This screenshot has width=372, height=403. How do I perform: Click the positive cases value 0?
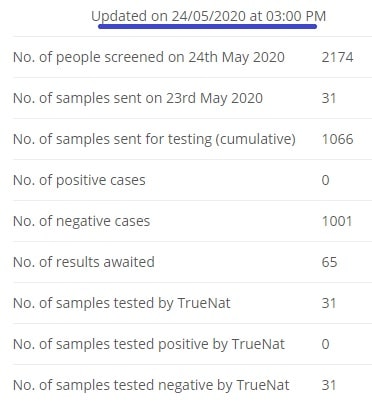(x=325, y=180)
